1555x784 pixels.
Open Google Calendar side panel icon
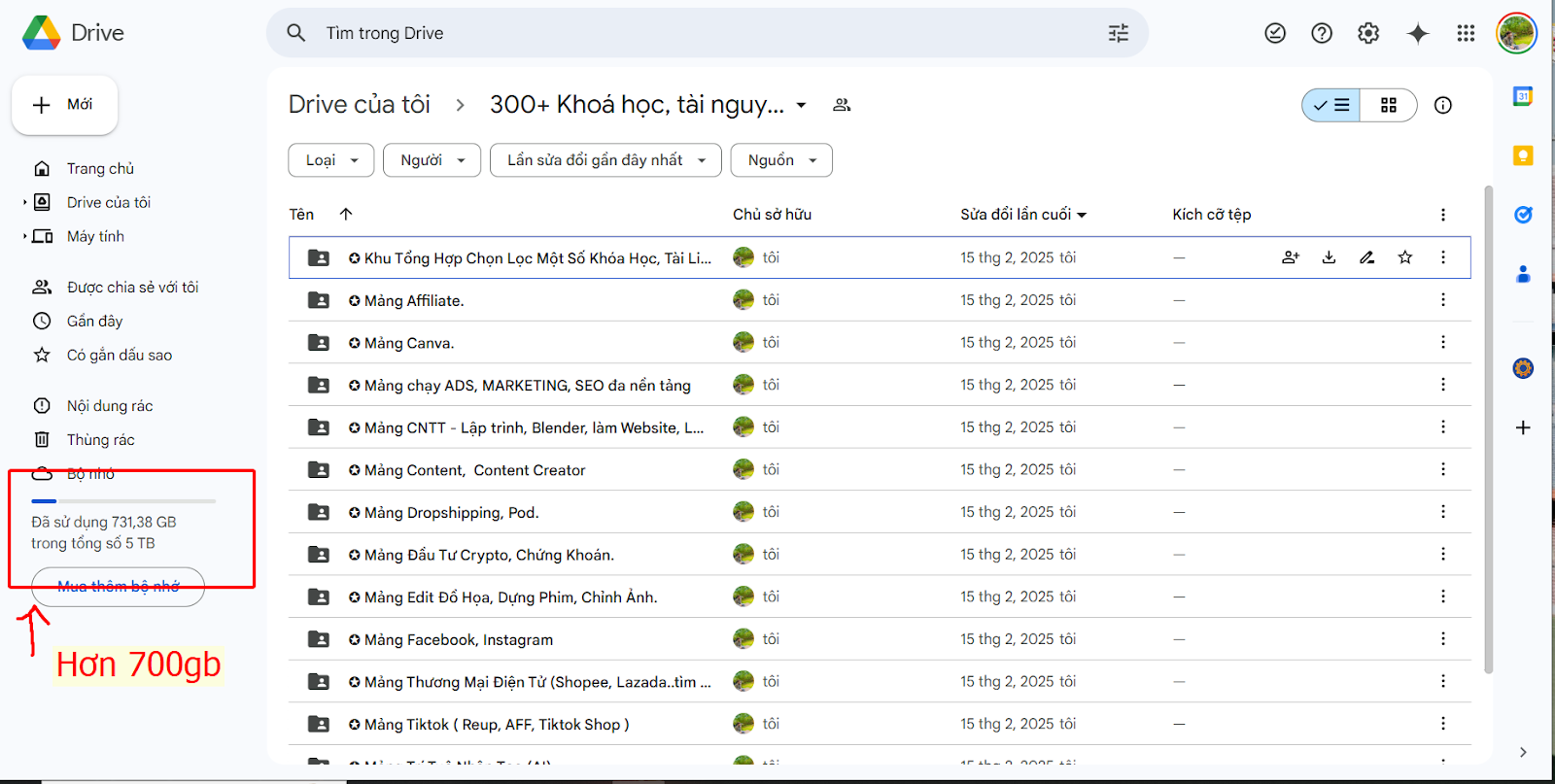tap(1523, 96)
